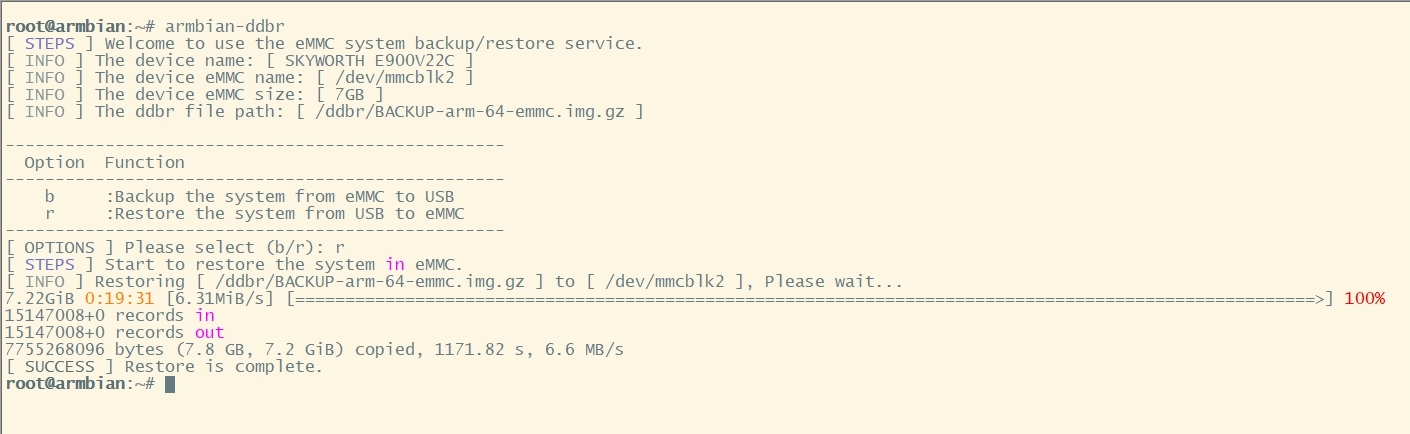The height and width of the screenshot is (434, 1410).
Task: Click the 7.22GiB transferred amount
Action: (x=40, y=298)
